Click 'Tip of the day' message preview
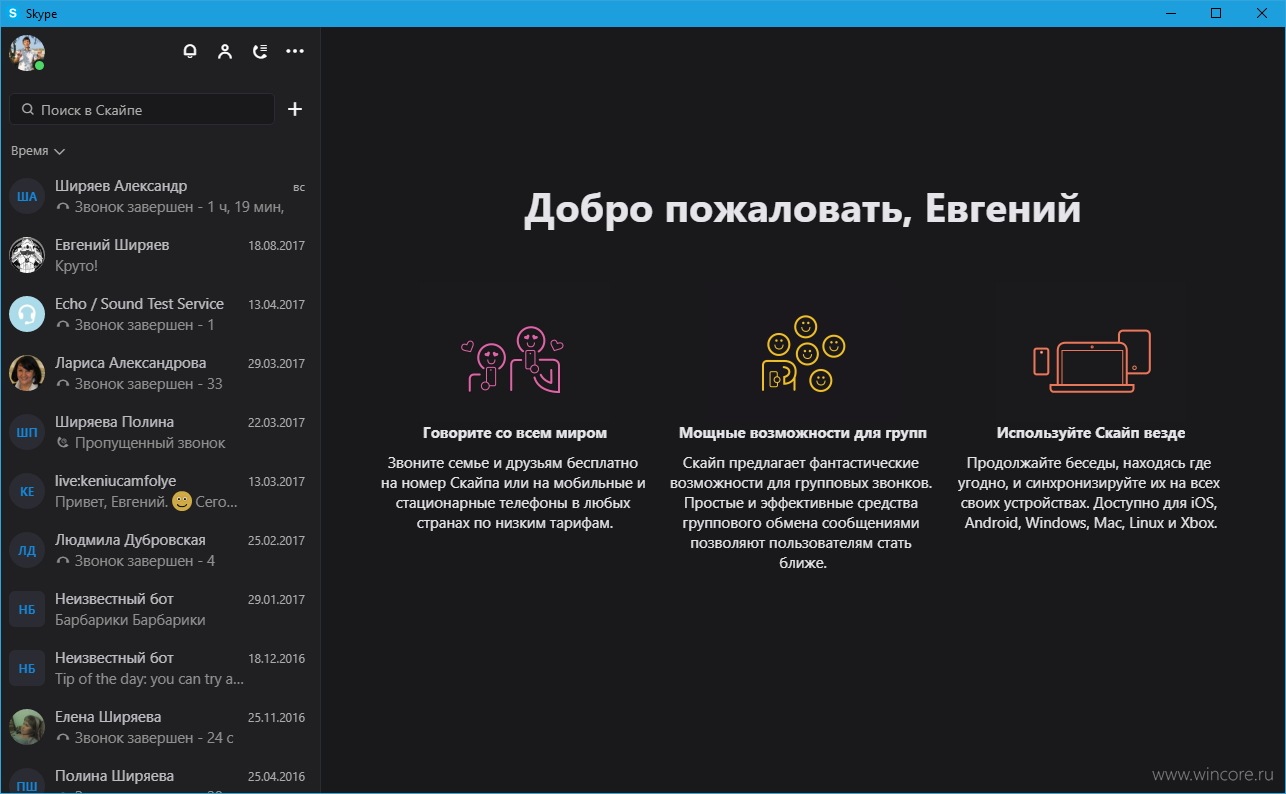The image size is (1286, 794). pos(149,679)
